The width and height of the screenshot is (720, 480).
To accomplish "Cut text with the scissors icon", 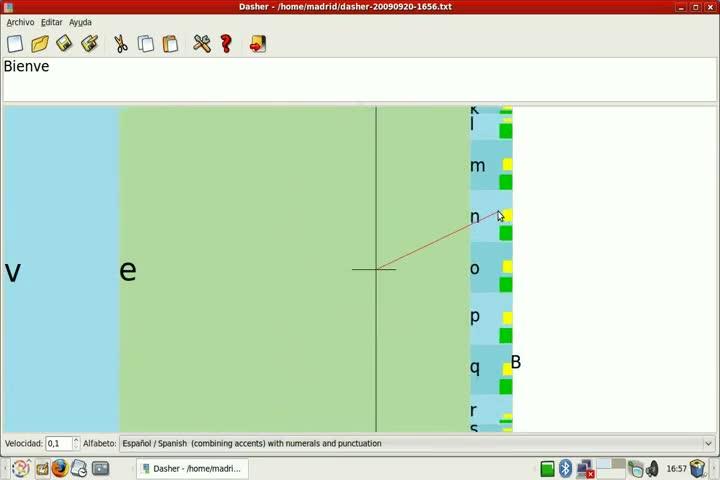I will tap(121, 44).
